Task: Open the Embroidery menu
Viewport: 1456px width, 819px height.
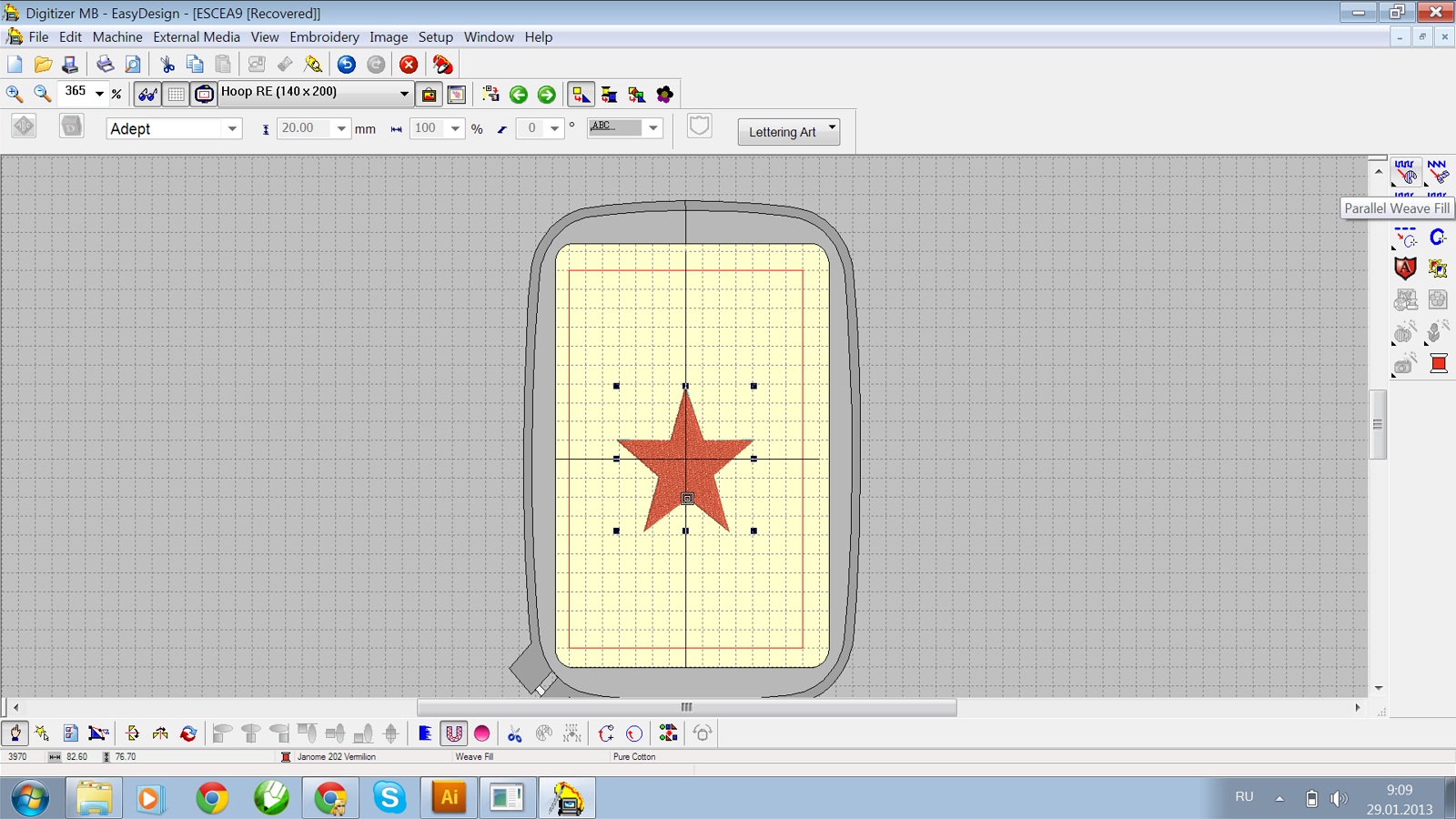Action: (324, 37)
